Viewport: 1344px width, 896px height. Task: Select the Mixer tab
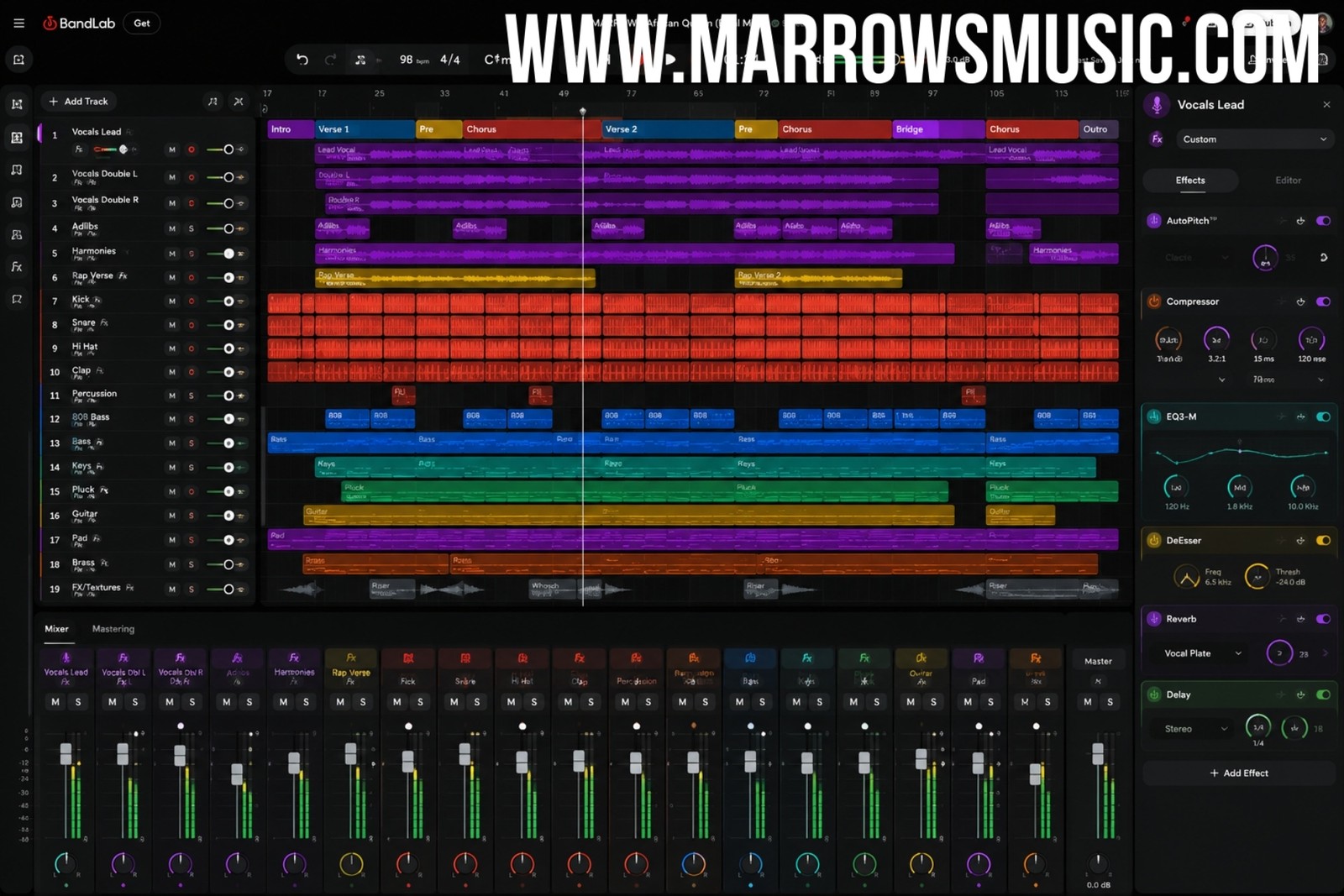(57, 629)
